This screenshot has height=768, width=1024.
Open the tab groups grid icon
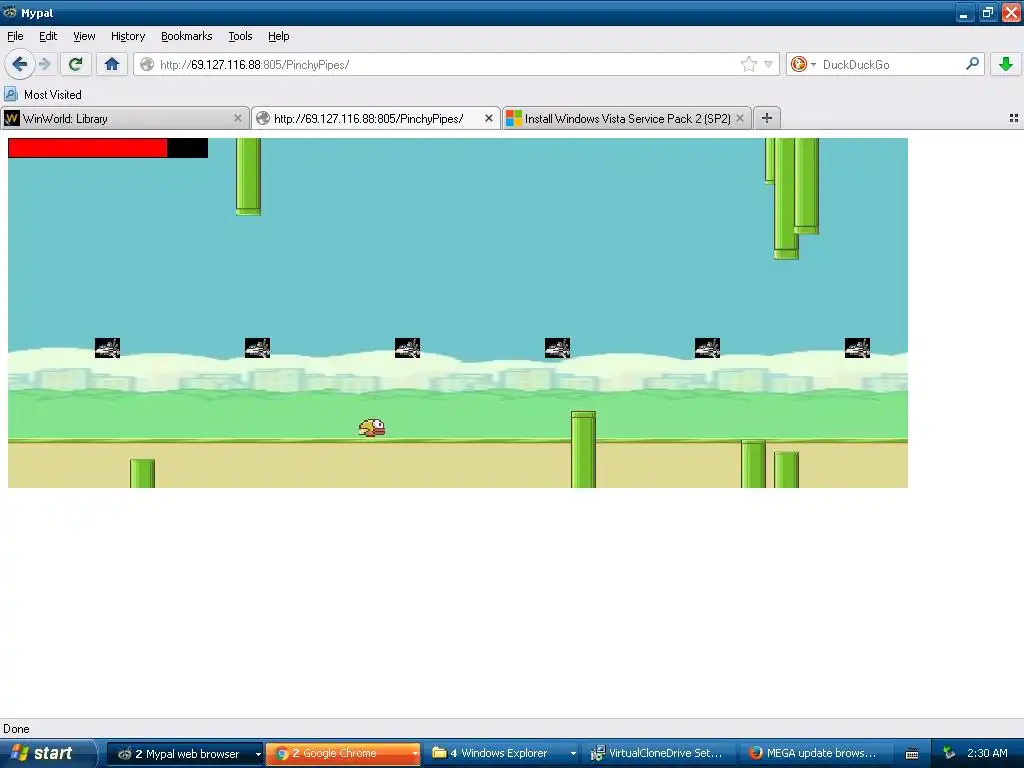tap(1014, 118)
